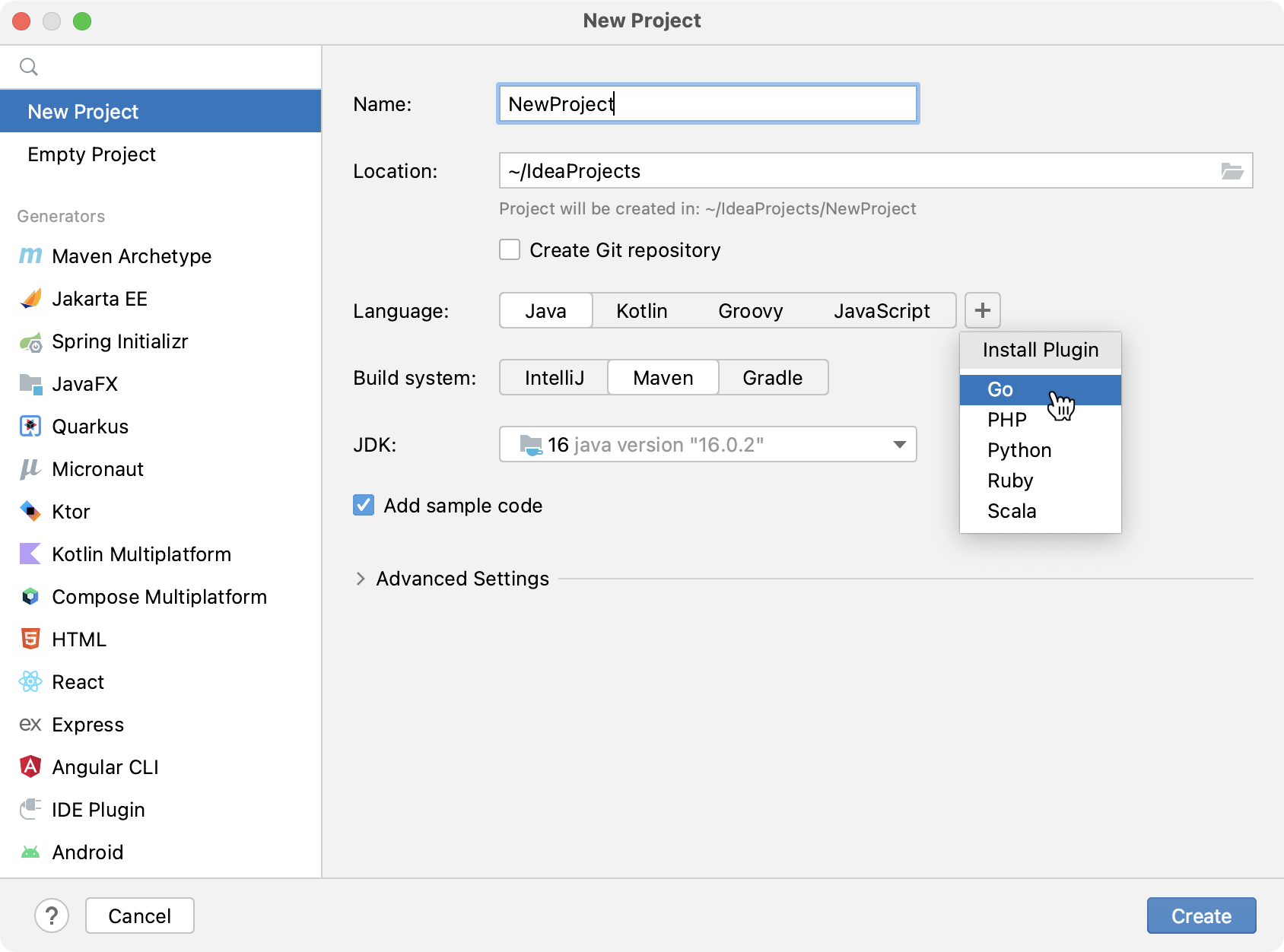Choose Kotlin as the language
The width and height of the screenshot is (1284, 952).
642,311
